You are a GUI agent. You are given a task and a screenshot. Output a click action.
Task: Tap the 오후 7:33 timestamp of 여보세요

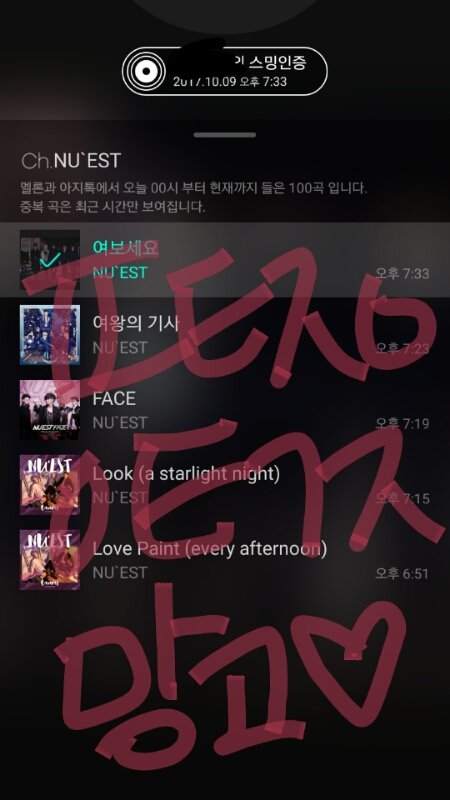point(402,274)
